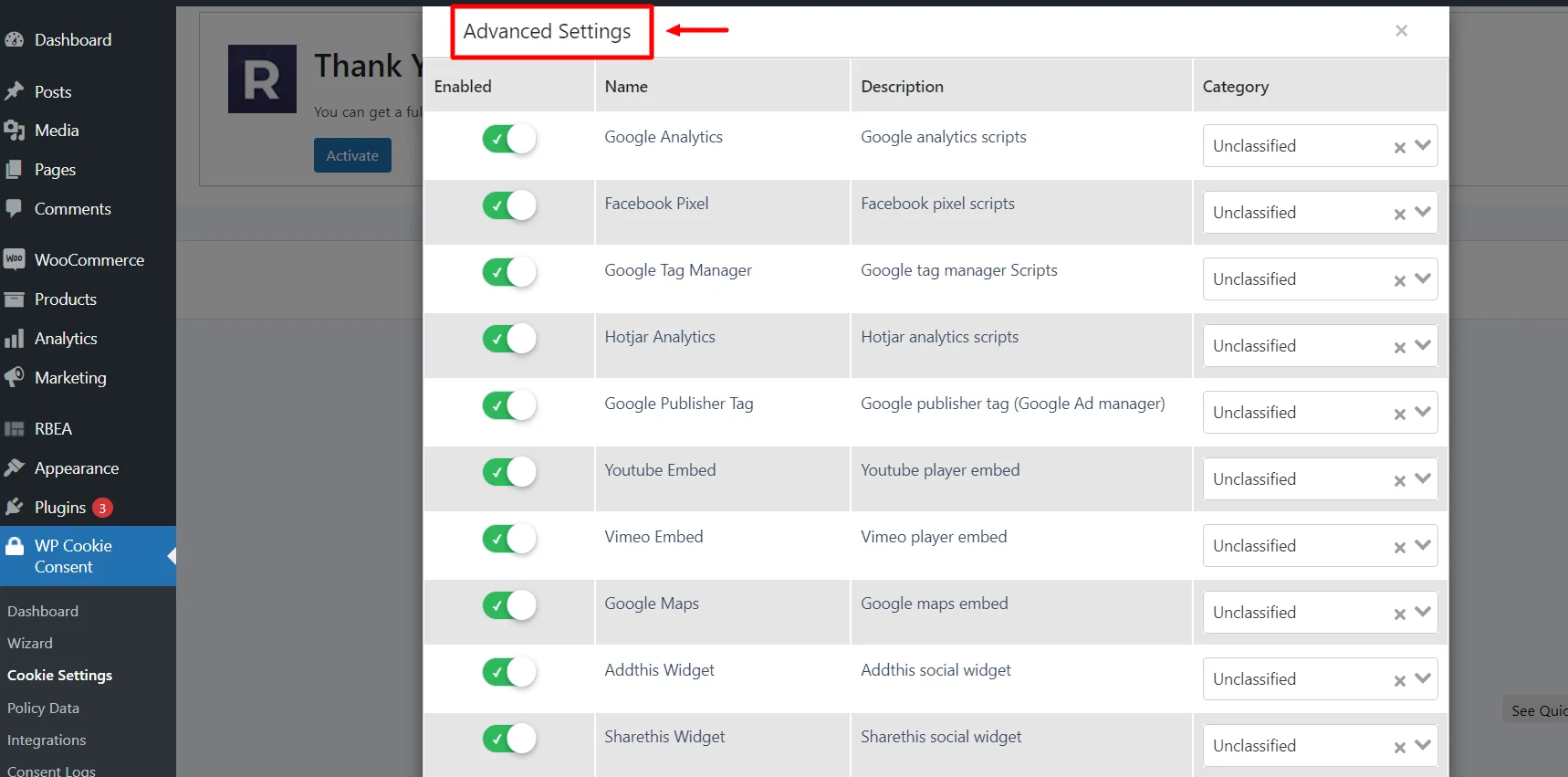The height and width of the screenshot is (777, 1568).
Task: Clear the Addthis Widget category with the x
Action: 1399,681
